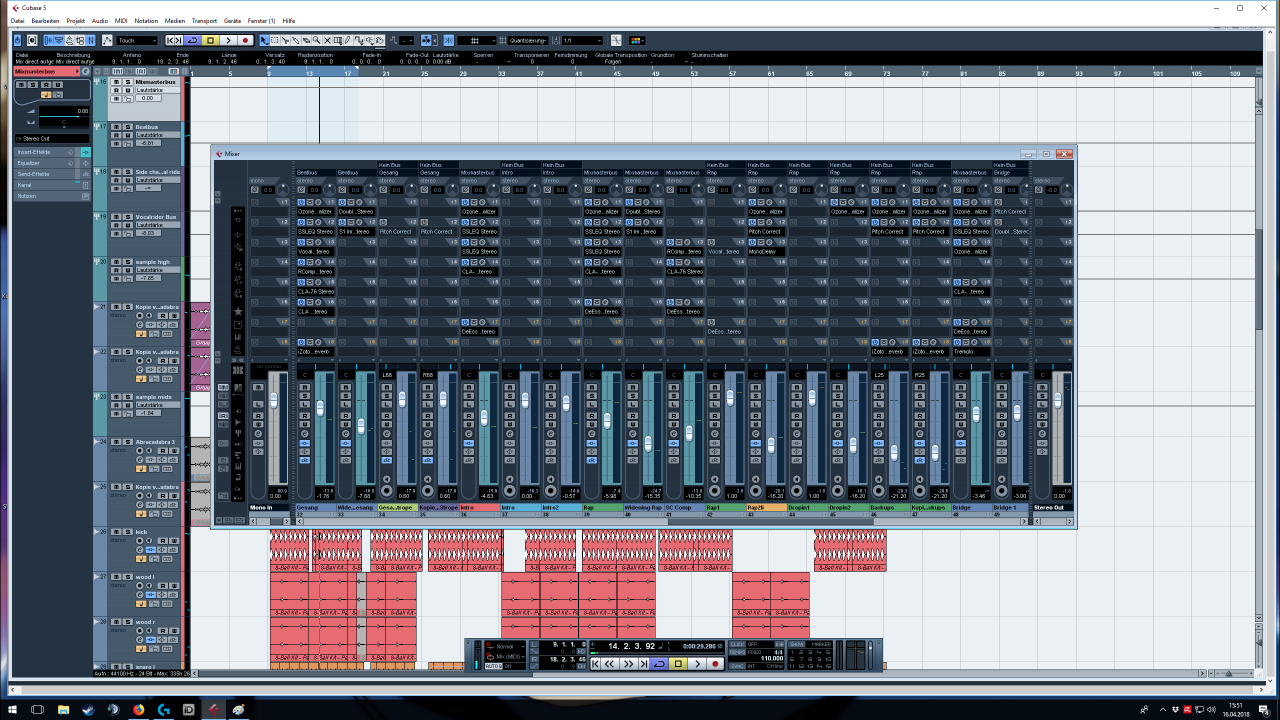Click Stereo Out channel volume fader
The height and width of the screenshot is (720, 1280).
[1058, 400]
